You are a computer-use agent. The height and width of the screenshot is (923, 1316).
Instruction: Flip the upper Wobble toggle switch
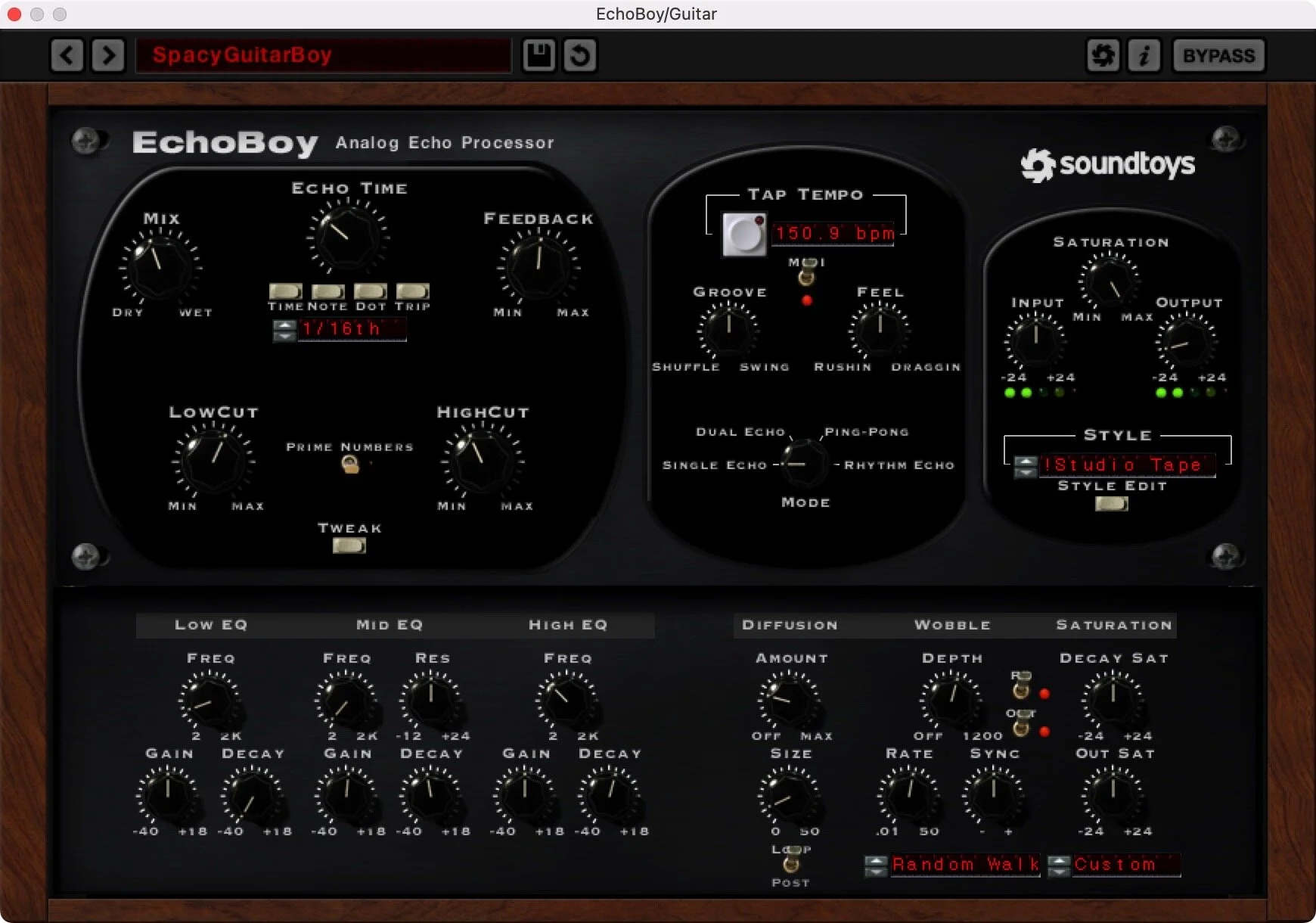coord(1021,685)
